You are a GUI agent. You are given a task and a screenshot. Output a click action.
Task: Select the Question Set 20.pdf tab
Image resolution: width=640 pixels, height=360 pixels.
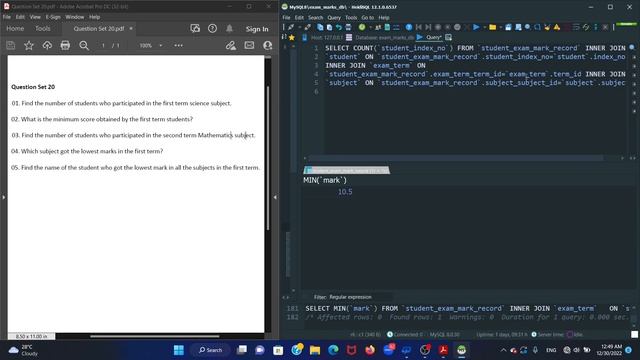click(98, 29)
